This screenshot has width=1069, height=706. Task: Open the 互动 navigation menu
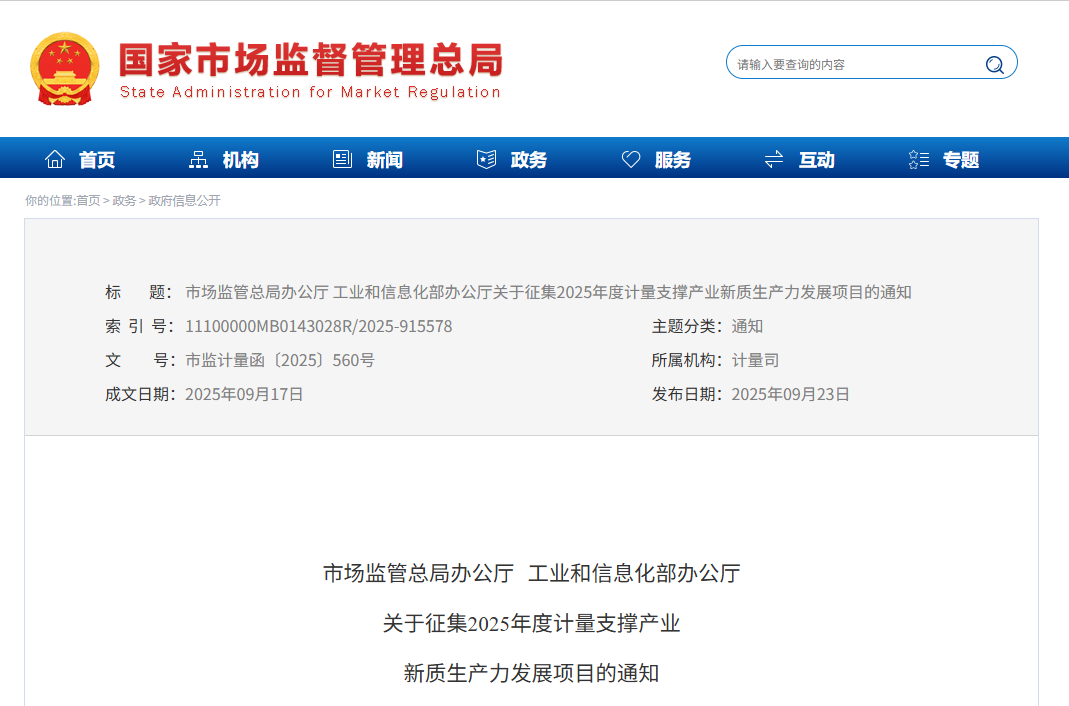coord(816,158)
